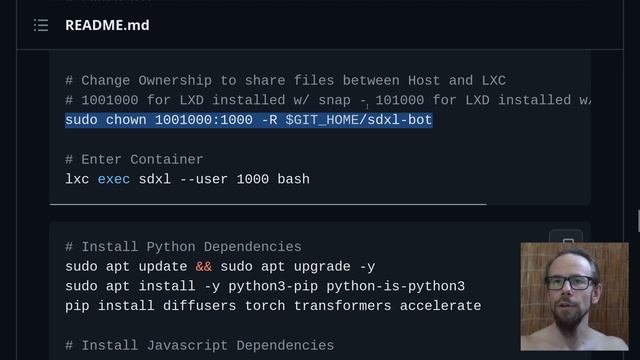Screen dimensions: 640x360
Task: Click the horizontal scrollbar under the first code block
Action: pyautogui.click(x=268, y=204)
